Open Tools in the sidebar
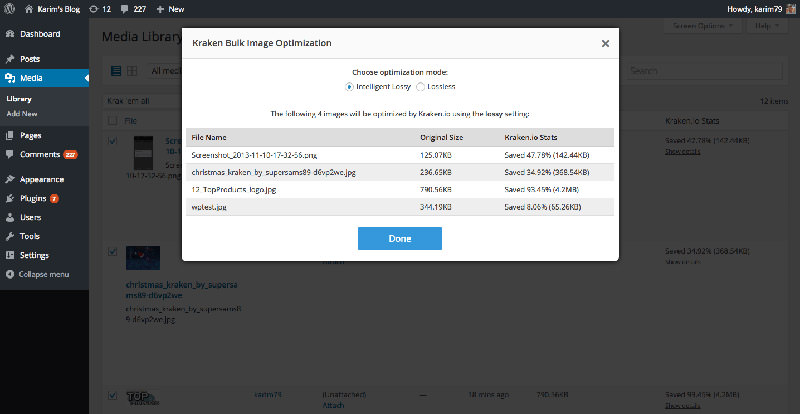Screen dimensions: 800x414 [30, 236]
